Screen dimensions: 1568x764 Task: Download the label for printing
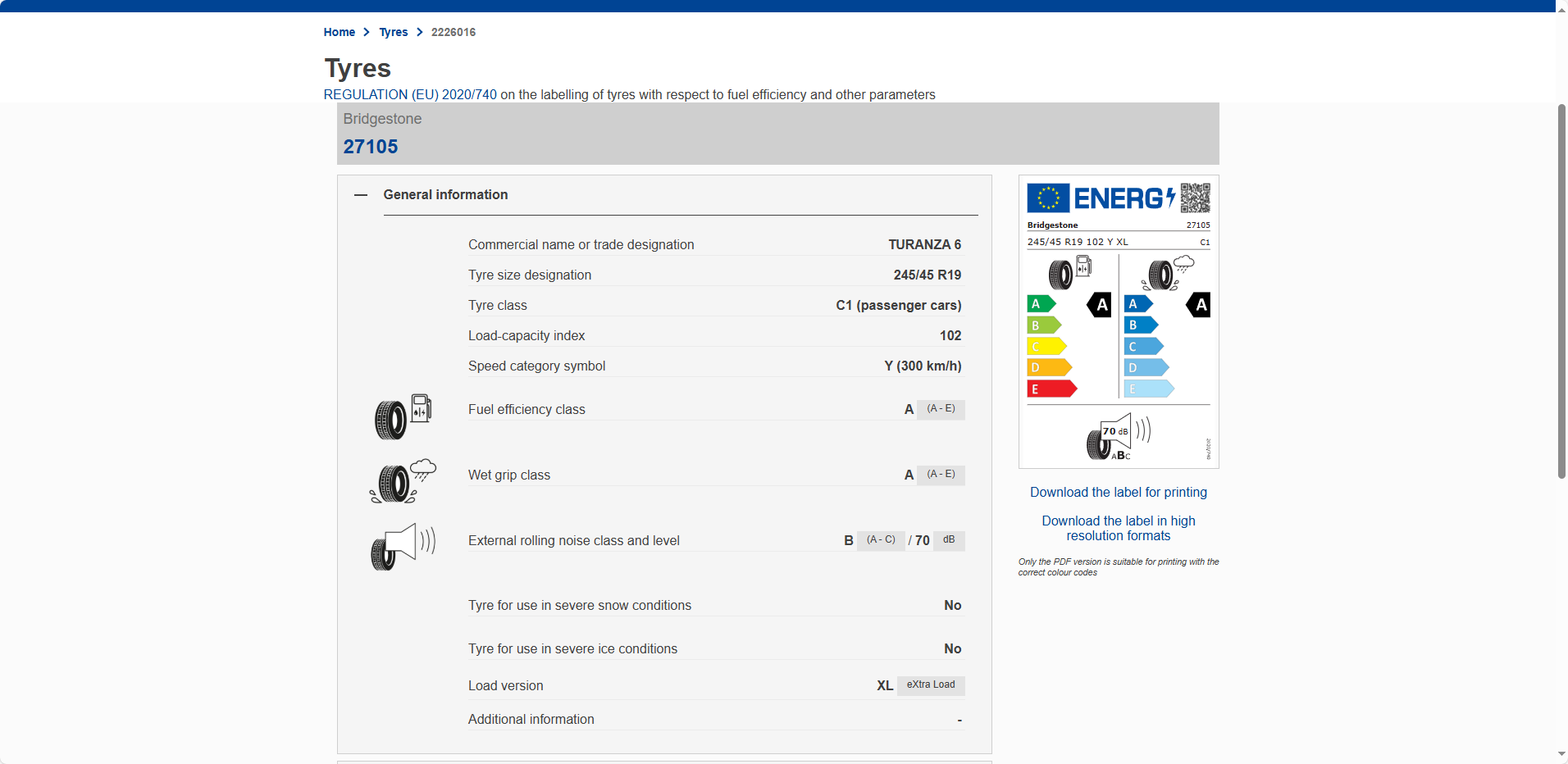pos(1118,492)
